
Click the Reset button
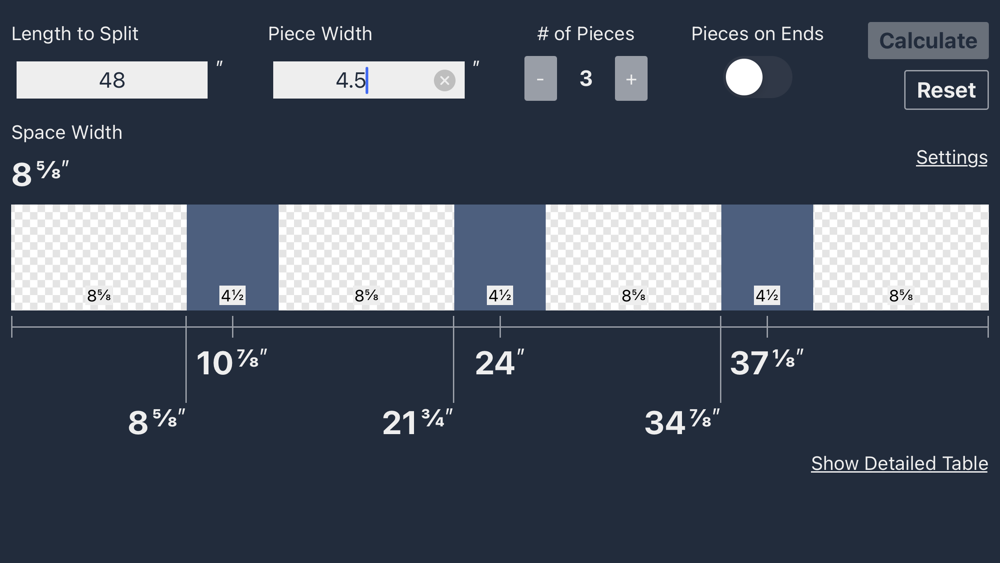pos(945,90)
